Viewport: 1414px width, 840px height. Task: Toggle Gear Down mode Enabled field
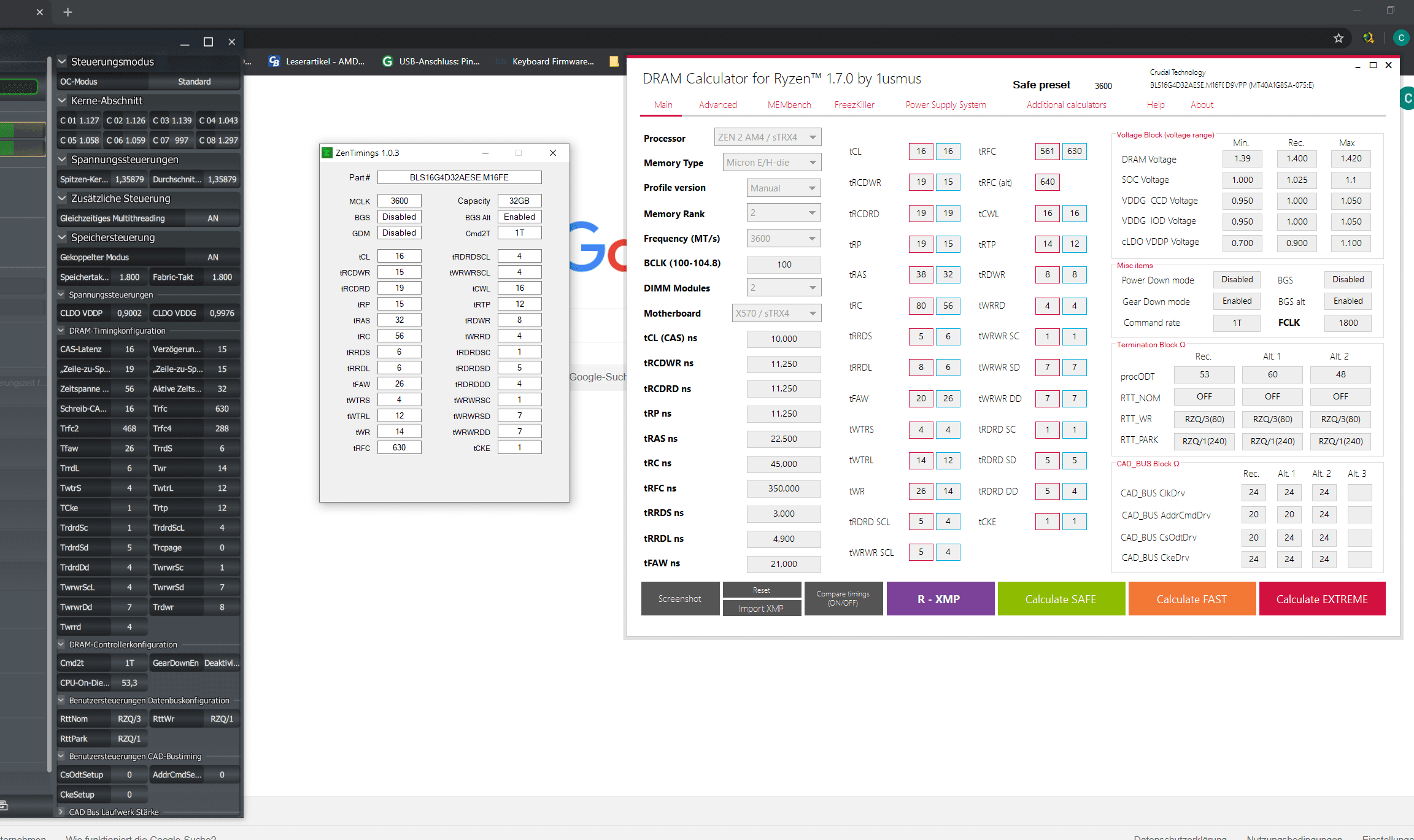pyautogui.click(x=1237, y=301)
